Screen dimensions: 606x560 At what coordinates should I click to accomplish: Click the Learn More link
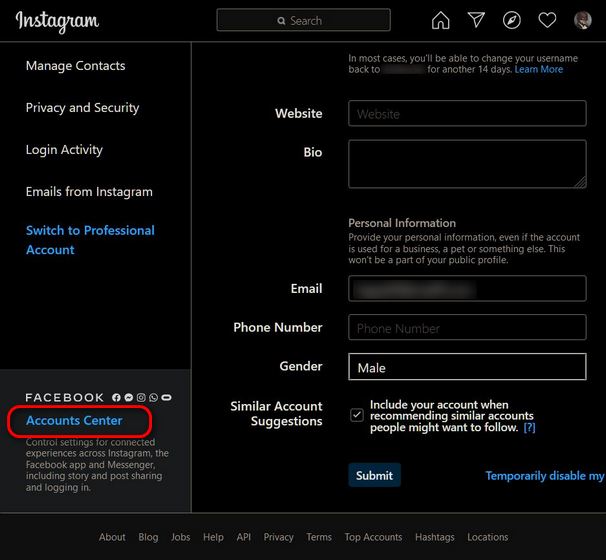click(539, 70)
